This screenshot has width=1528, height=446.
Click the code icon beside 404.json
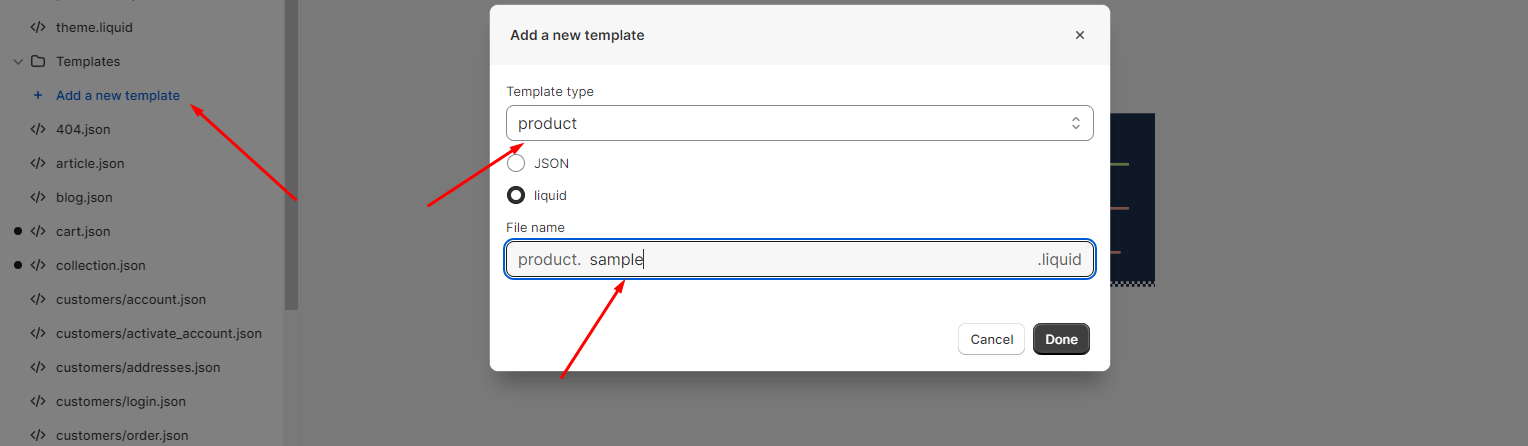pos(38,130)
